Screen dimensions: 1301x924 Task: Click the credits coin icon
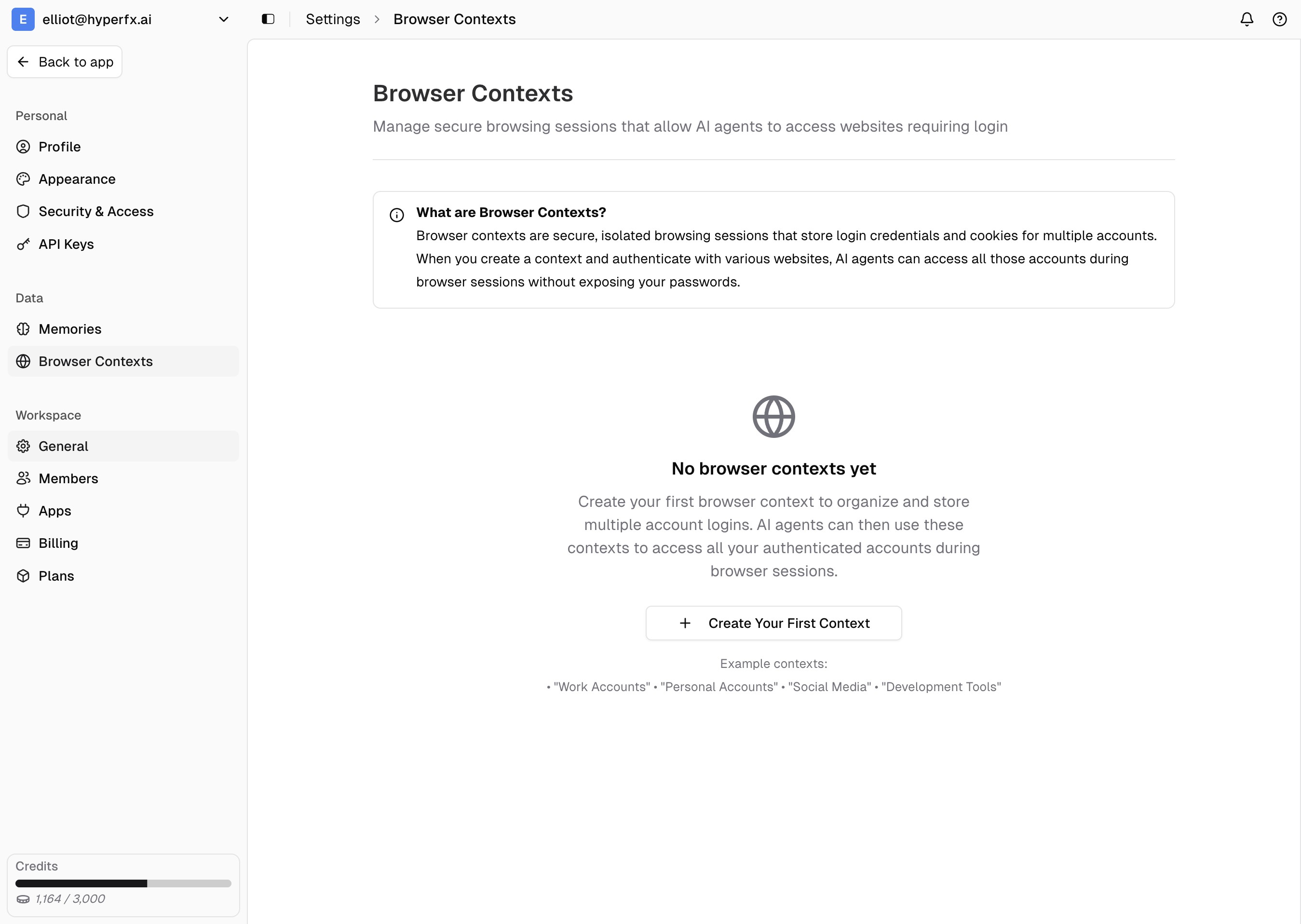pyautogui.click(x=23, y=899)
